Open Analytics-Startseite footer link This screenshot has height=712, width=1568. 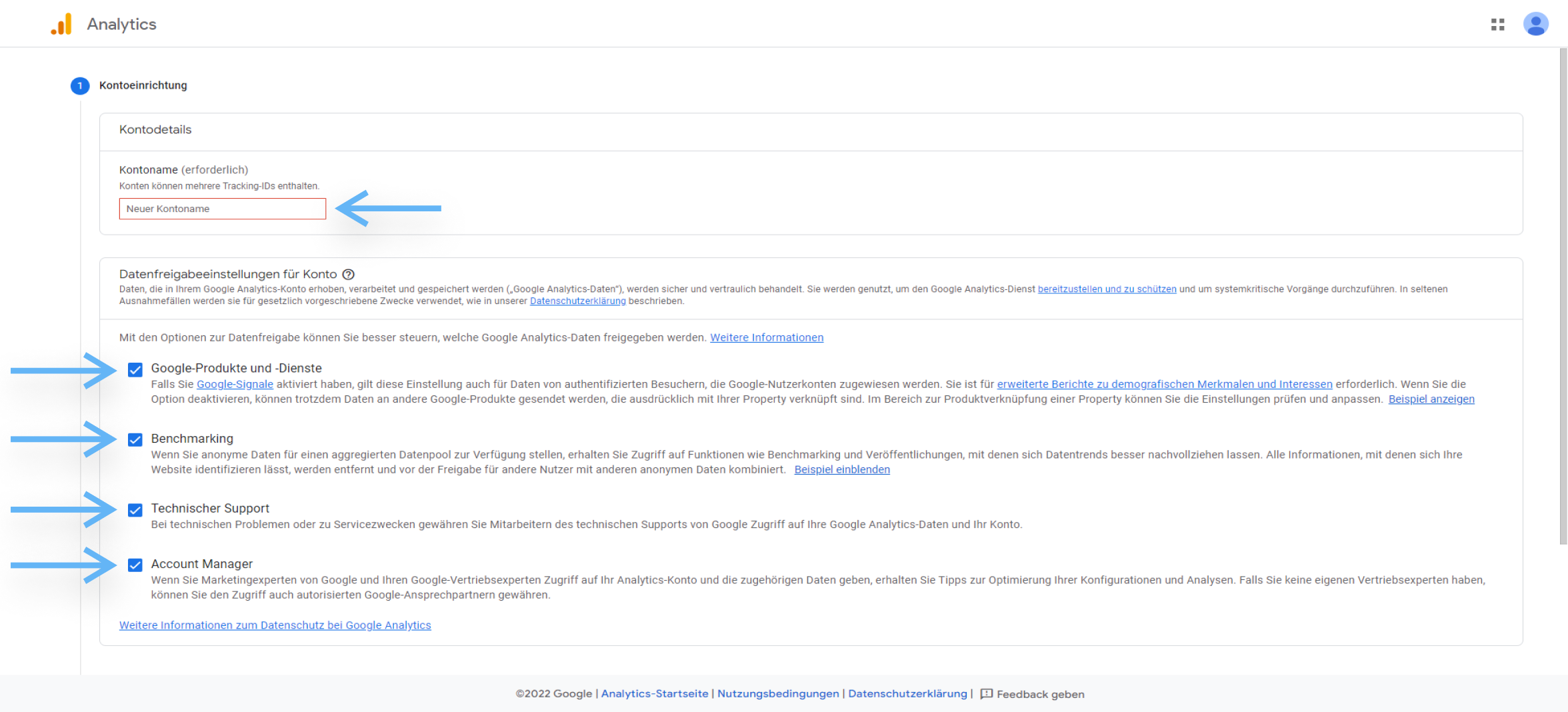tap(655, 693)
